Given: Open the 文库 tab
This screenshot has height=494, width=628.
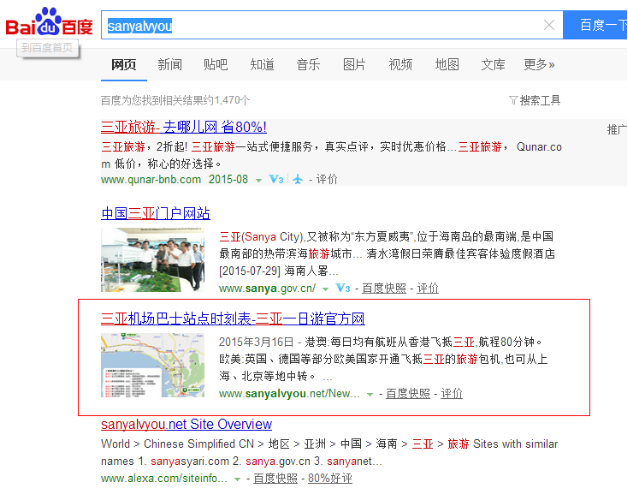Looking at the screenshot, I should coord(493,65).
